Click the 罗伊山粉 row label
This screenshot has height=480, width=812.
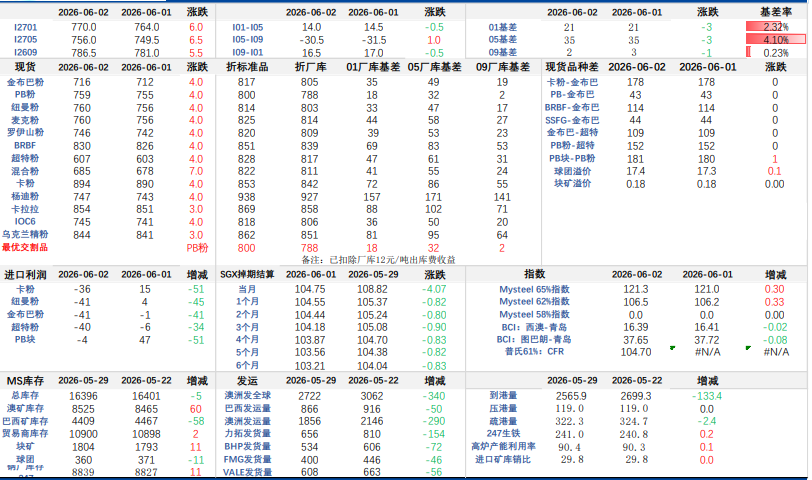(25, 133)
